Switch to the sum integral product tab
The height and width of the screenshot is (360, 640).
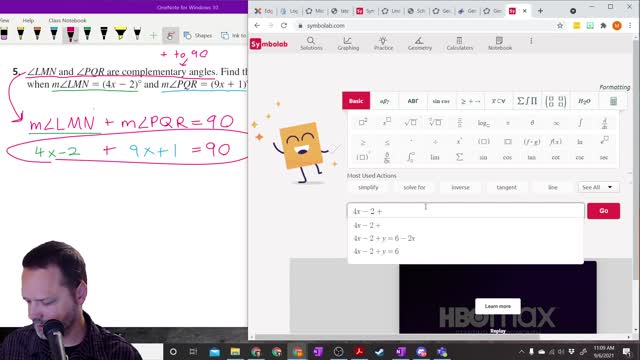527,101
